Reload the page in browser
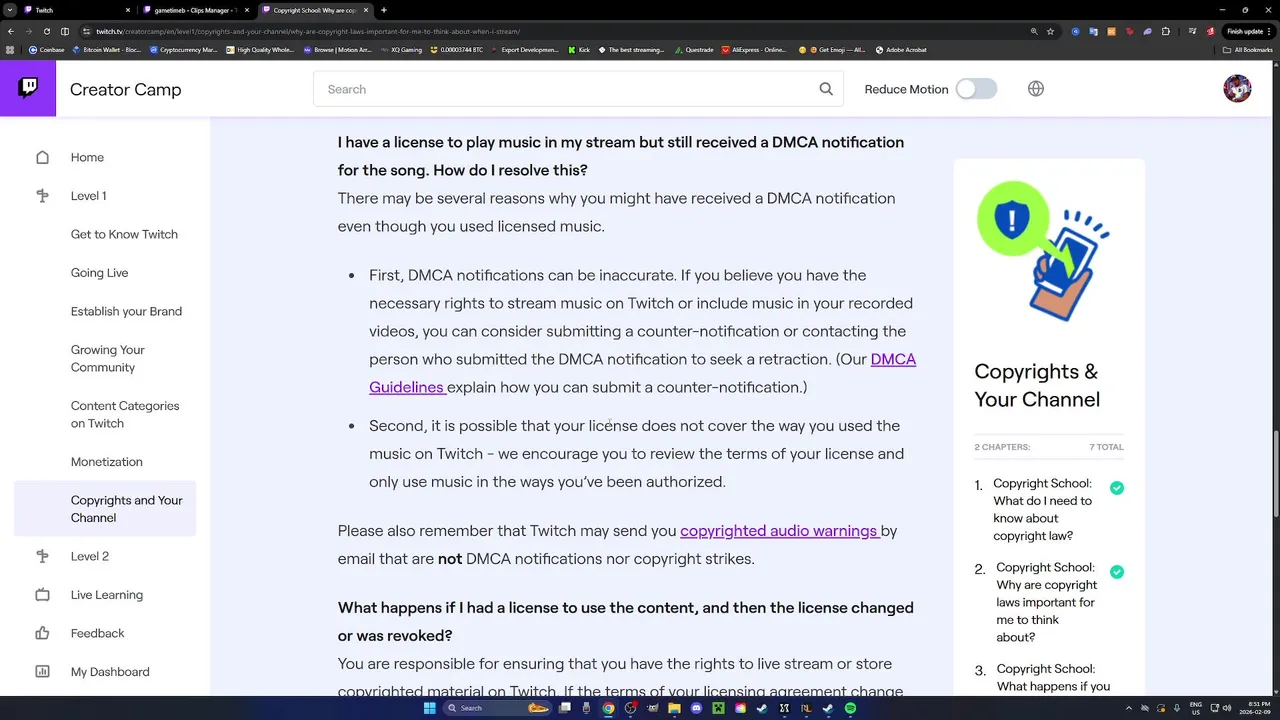 pyautogui.click(x=47, y=31)
